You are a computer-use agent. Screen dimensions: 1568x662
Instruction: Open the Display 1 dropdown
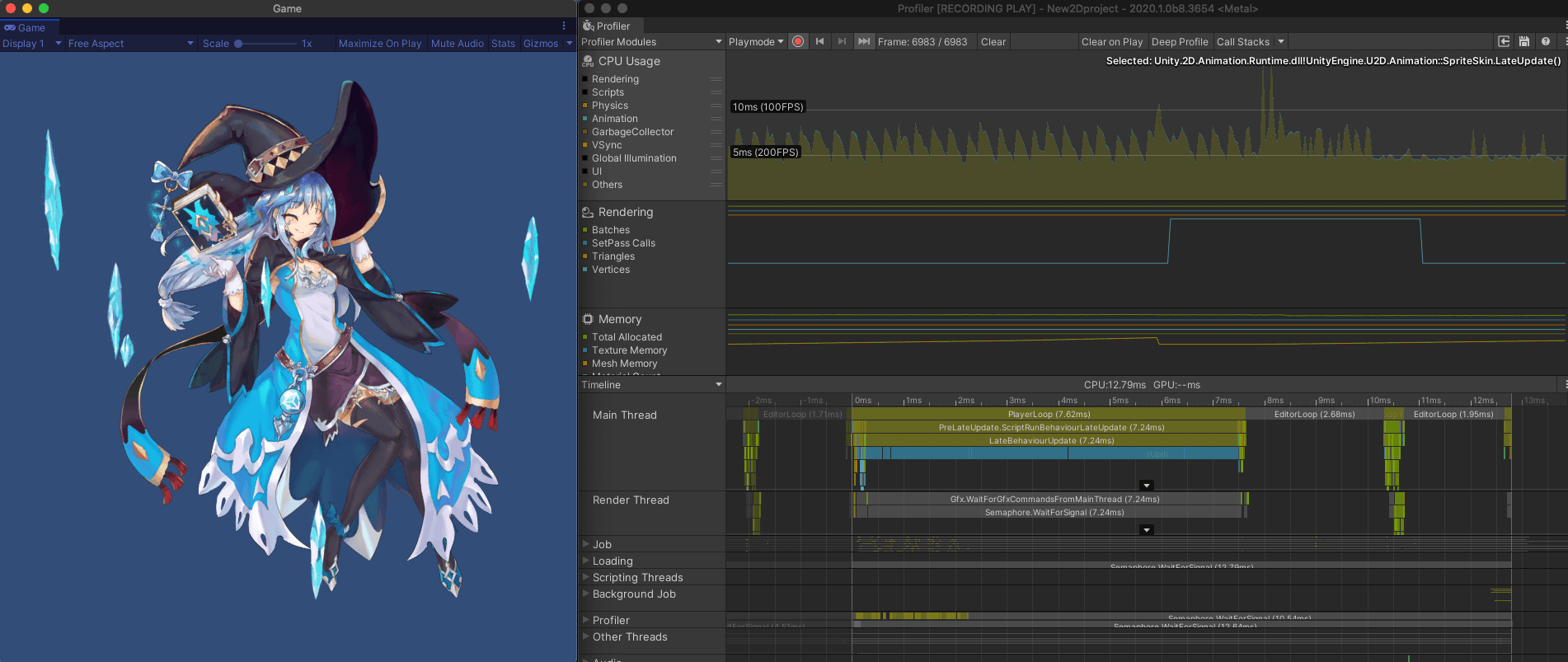click(32, 44)
